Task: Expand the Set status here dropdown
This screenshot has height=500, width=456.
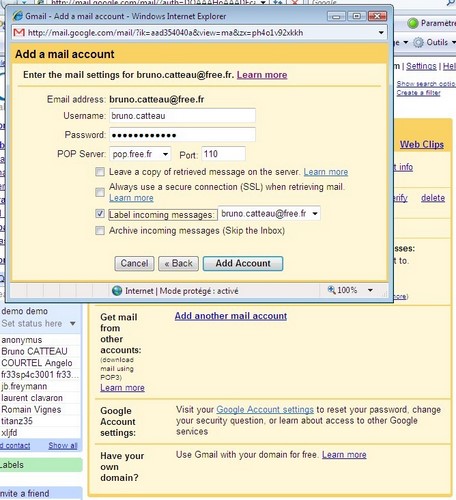Action: click(x=73, y=323)
